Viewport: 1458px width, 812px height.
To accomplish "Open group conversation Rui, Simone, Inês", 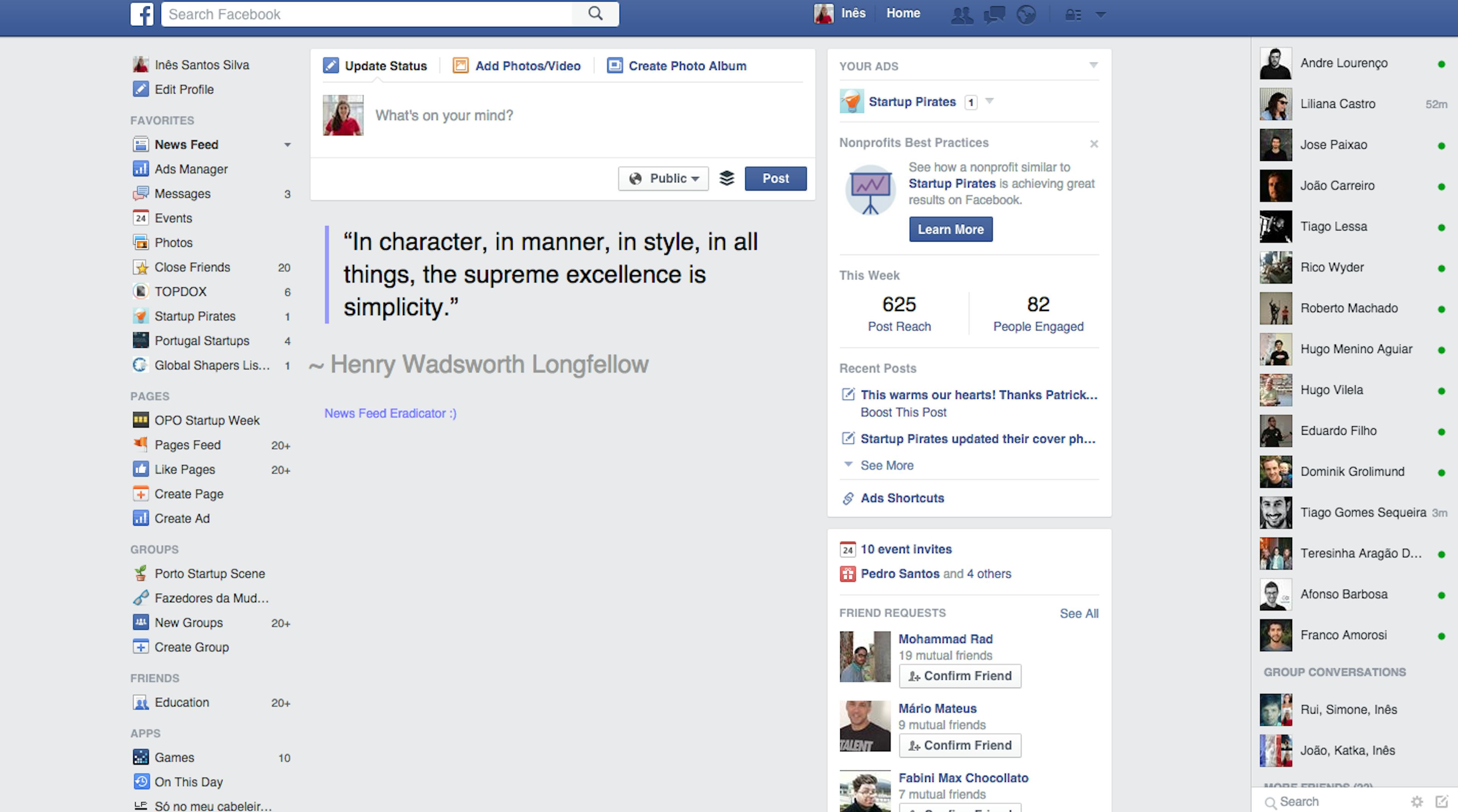I will 1353,710.
